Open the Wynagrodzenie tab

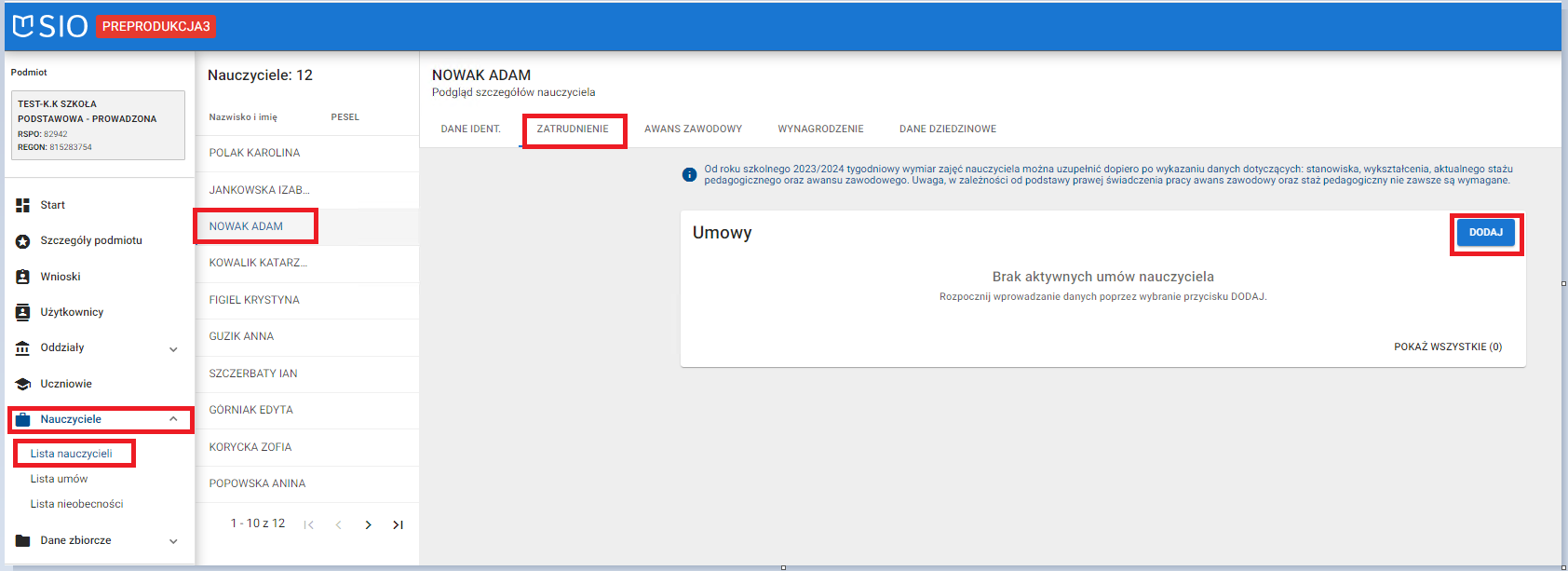820,129
